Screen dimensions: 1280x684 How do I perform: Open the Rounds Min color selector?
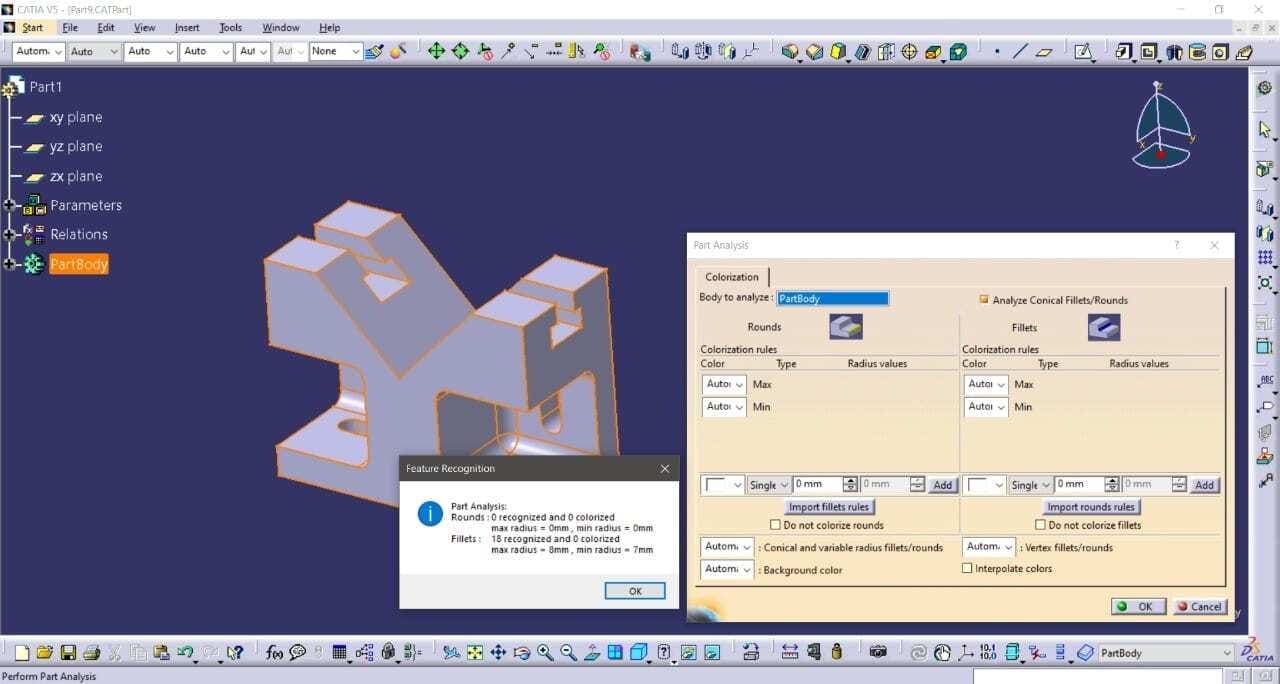coord(724,406)
